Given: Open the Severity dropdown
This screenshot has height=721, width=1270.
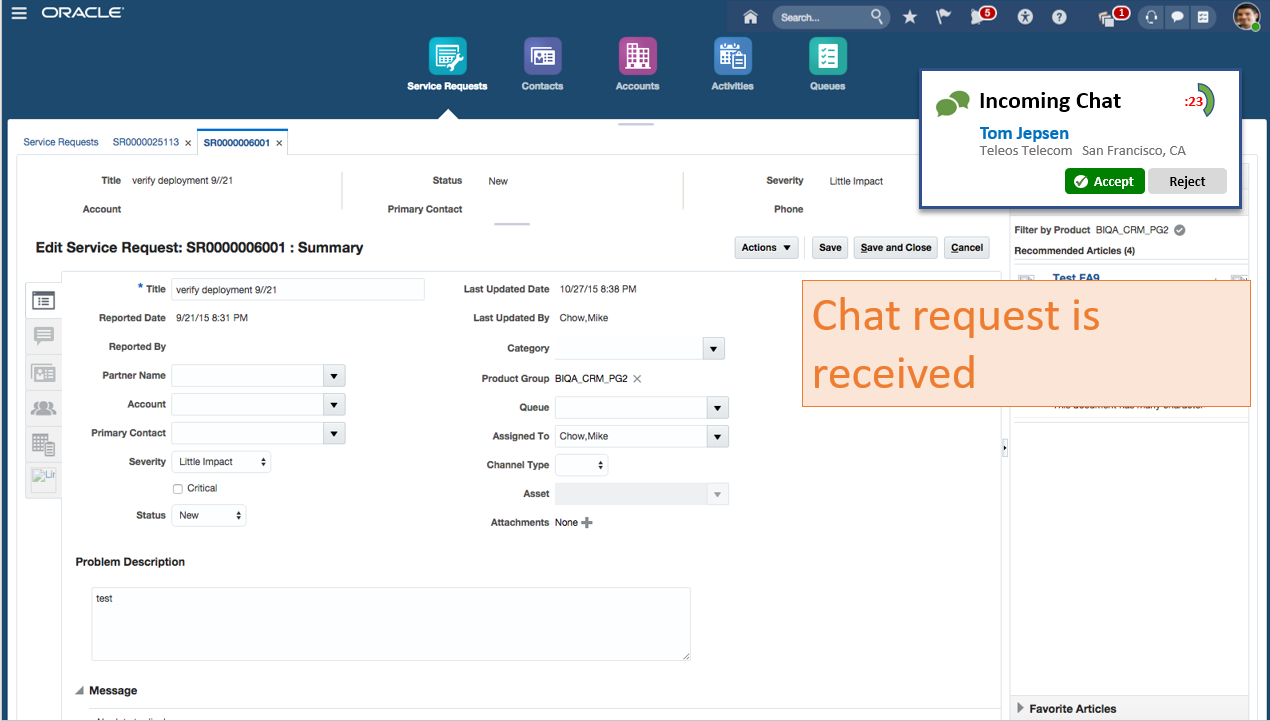Looking at the screenshot, I should point(223,462).
